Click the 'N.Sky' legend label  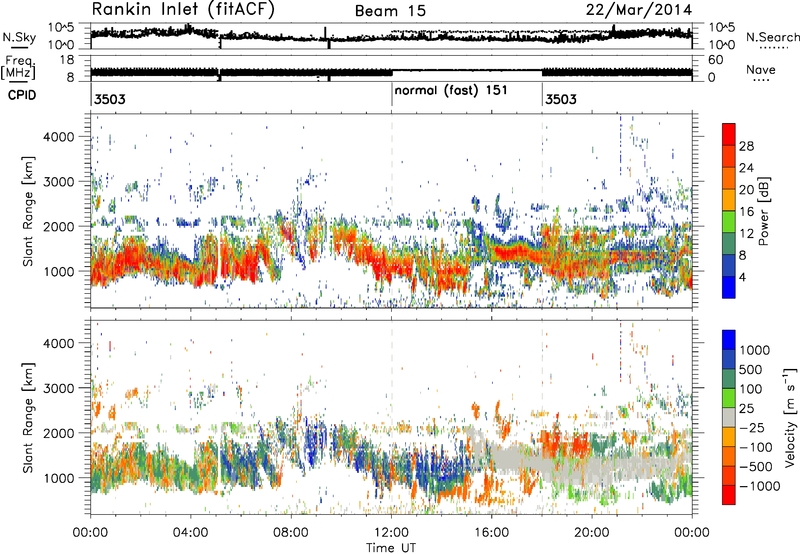click(19, 37)
